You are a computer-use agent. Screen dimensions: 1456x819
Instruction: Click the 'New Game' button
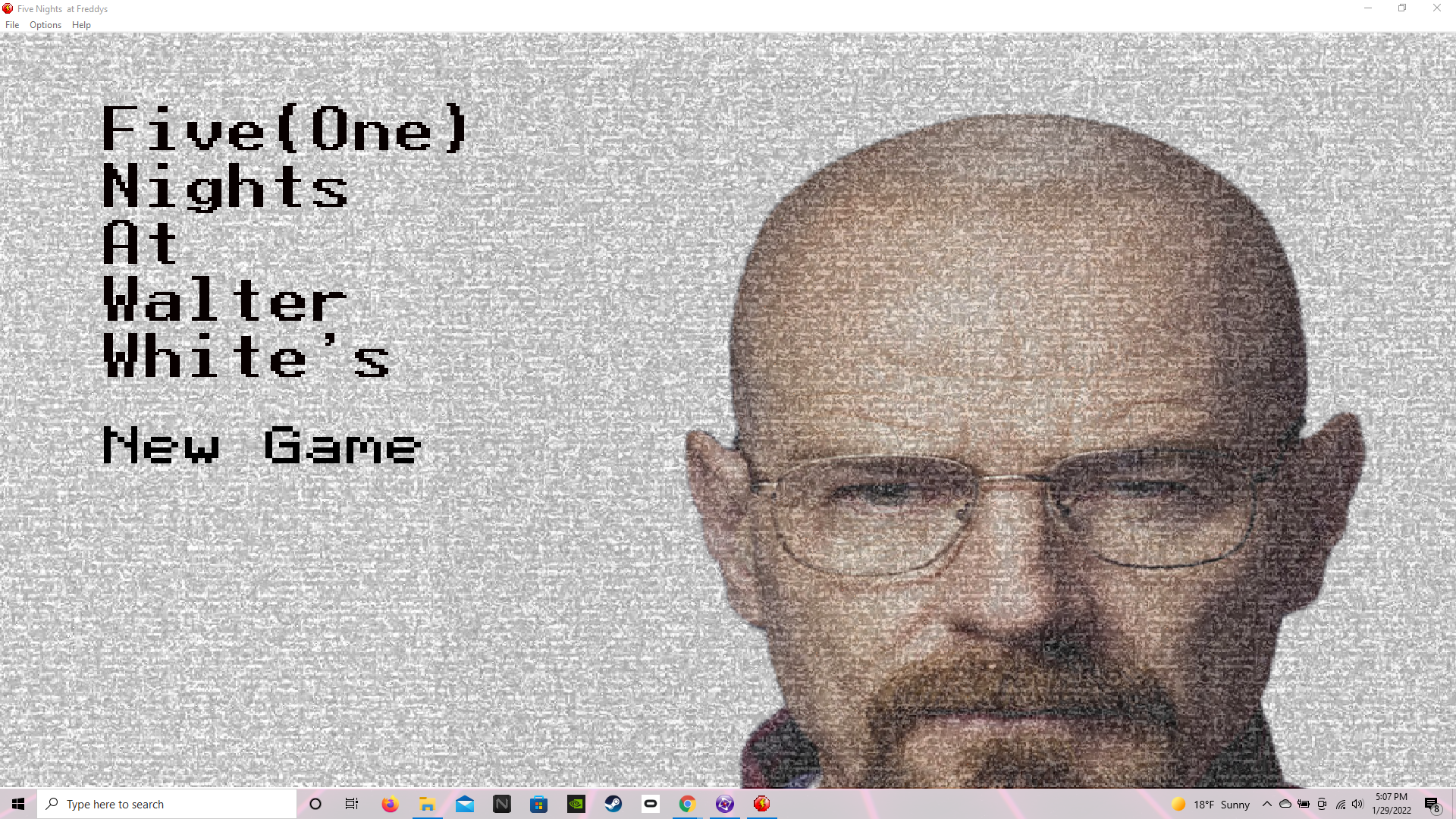[263, 448]
